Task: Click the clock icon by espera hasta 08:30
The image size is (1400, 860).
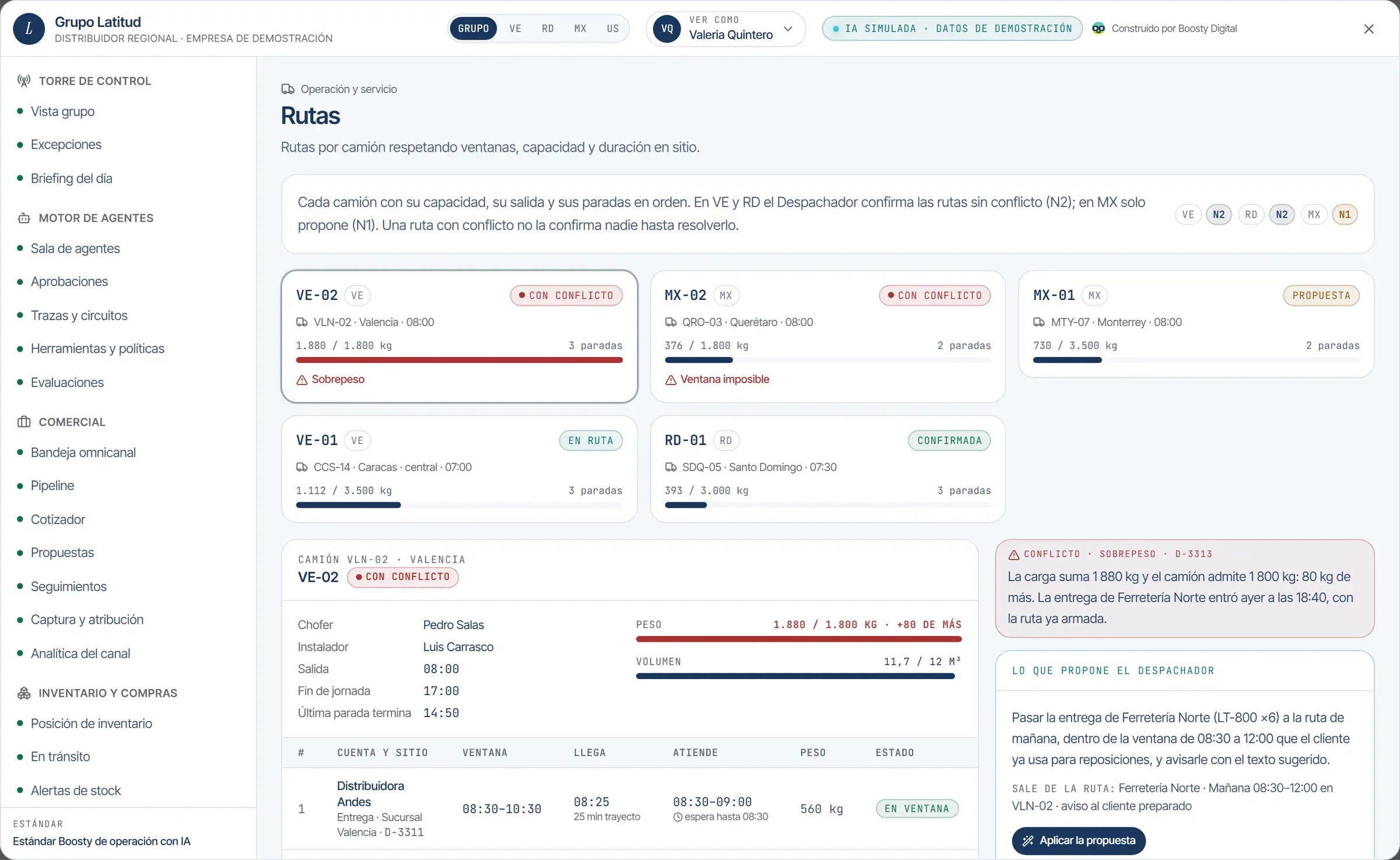Action: tap(678, 817)
